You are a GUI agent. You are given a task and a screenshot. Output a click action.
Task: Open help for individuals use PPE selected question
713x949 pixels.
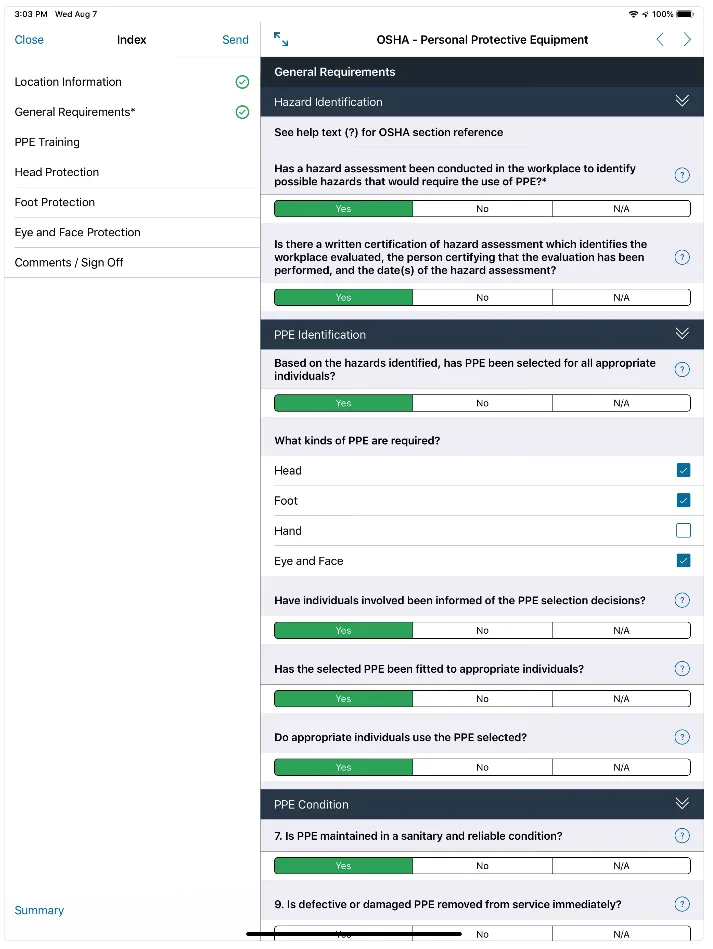click(682, 737)
